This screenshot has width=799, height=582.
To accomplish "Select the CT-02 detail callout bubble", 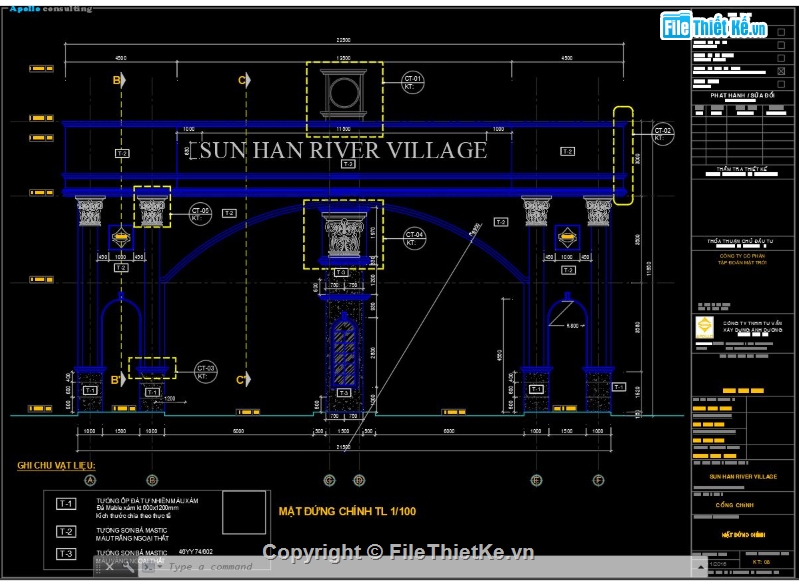I will 662,134.
